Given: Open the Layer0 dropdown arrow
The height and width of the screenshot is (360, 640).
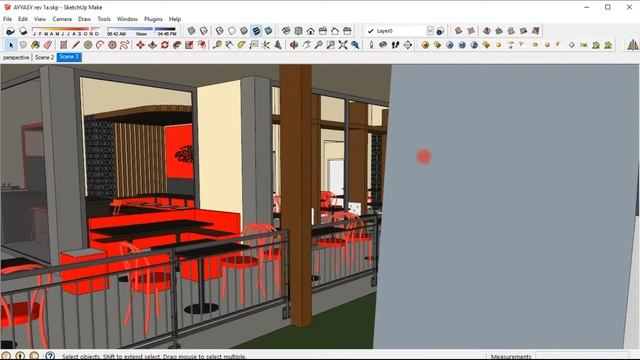Looking at the screenshot, I should (430, 31).
